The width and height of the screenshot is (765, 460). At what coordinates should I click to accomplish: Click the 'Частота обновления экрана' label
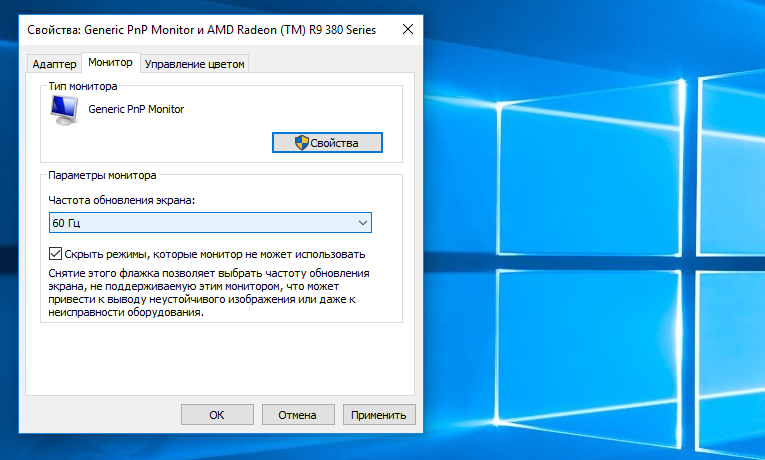tap(122, 201)
